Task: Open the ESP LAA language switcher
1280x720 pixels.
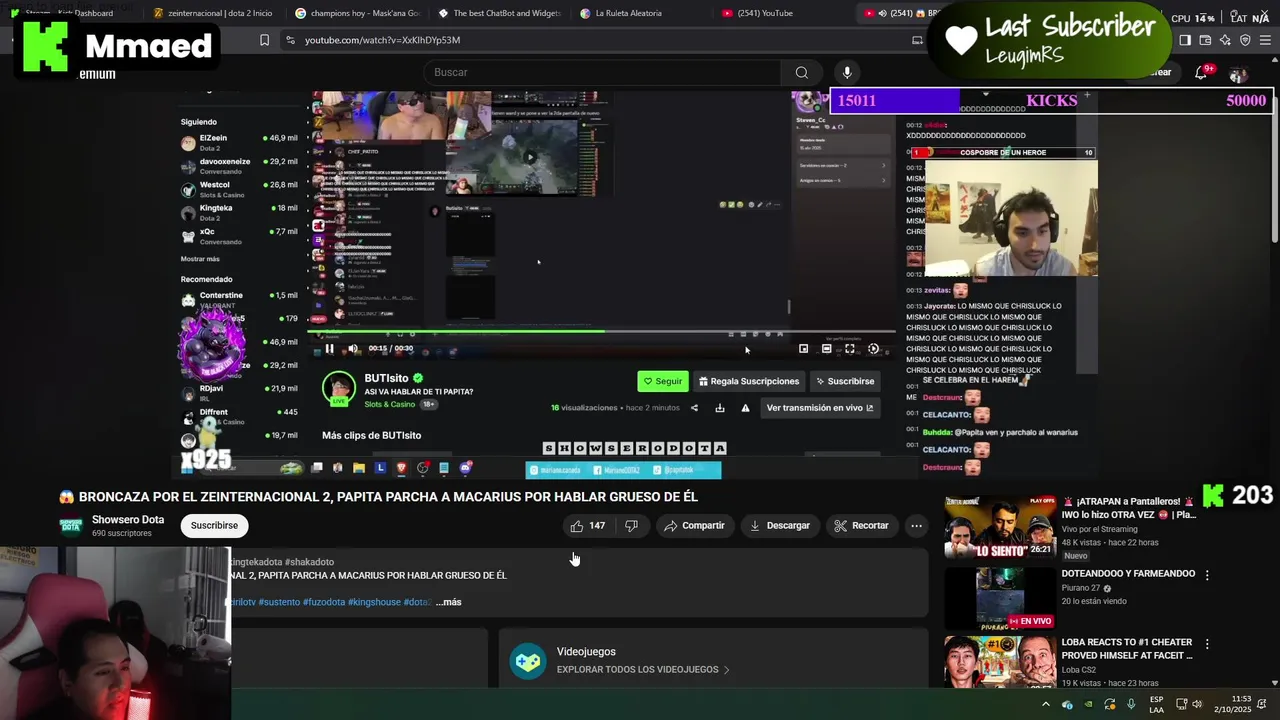Action: 1156,705
